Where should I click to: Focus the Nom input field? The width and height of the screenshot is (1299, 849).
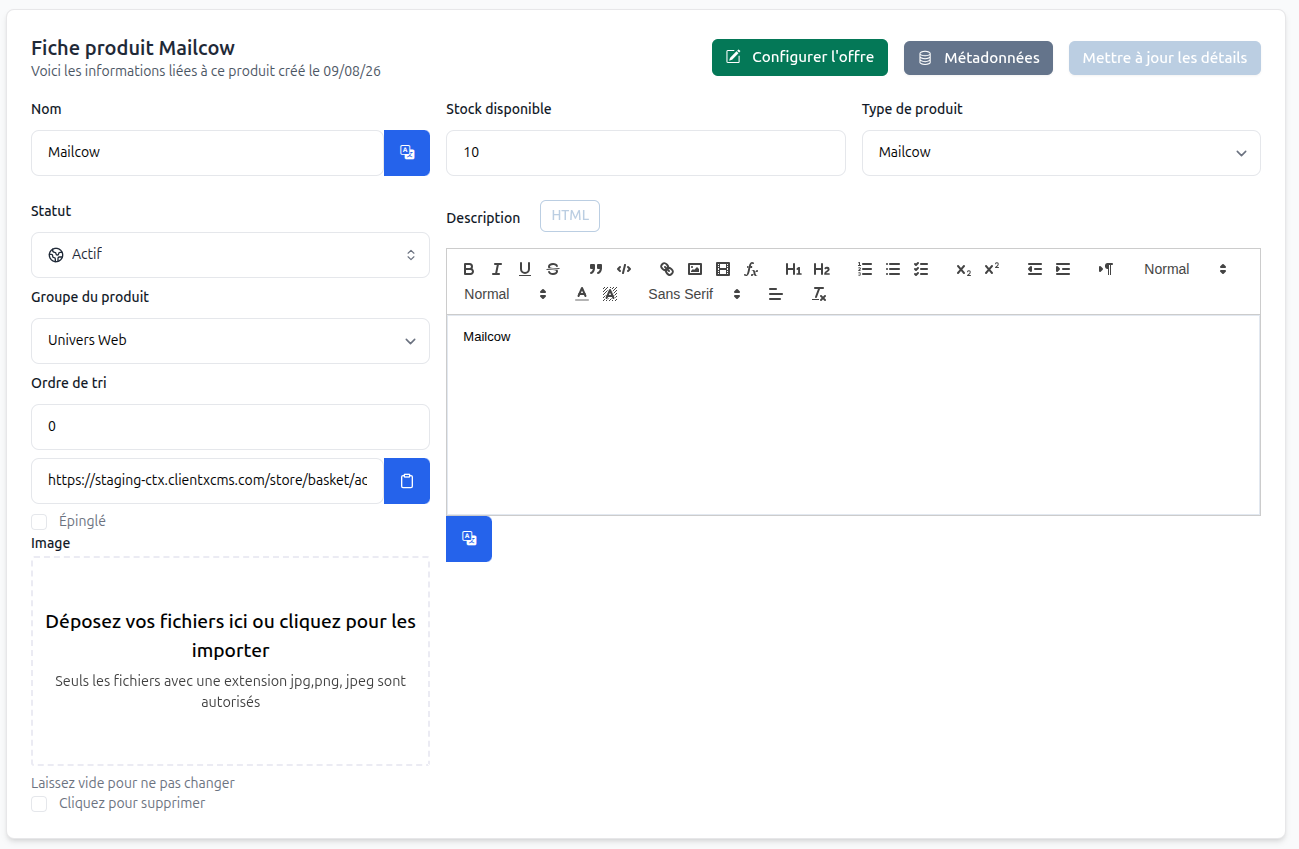207,153
